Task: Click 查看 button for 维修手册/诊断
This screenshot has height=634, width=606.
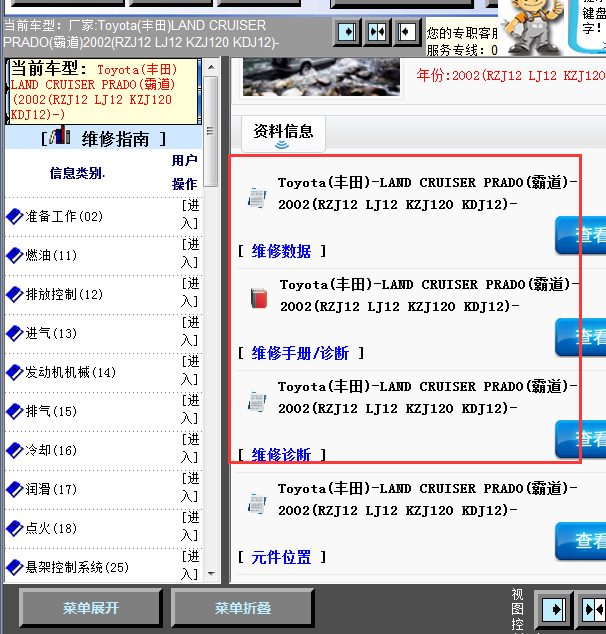Action: [x=581, y=337]
